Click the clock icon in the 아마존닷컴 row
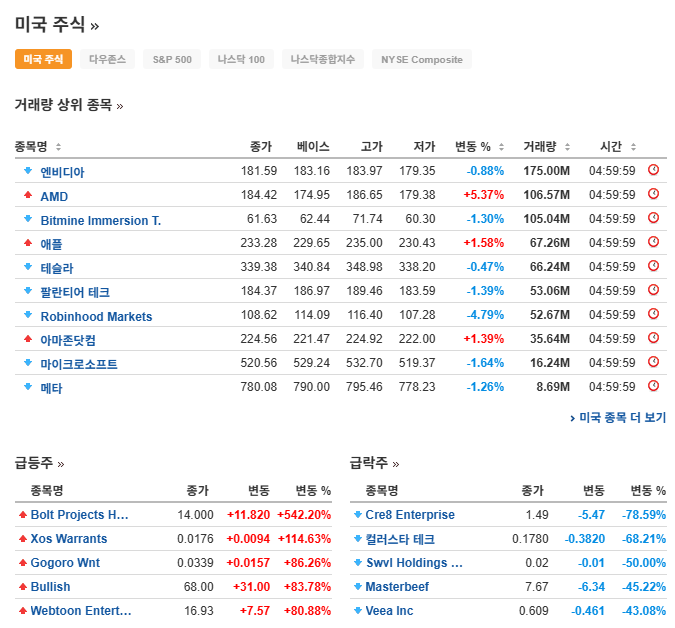Screen dimensions: 675x628 (653, 338)
